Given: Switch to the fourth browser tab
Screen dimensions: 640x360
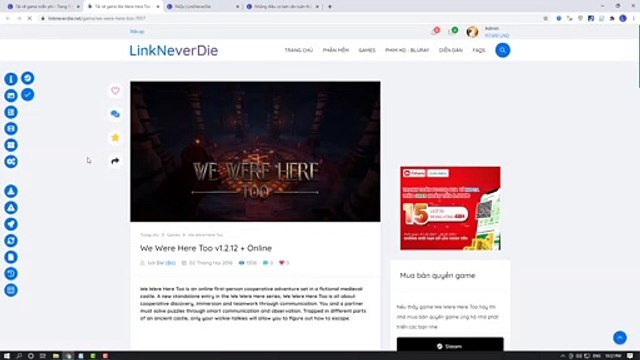Looking at the screenshot, I should coord(282,7).
